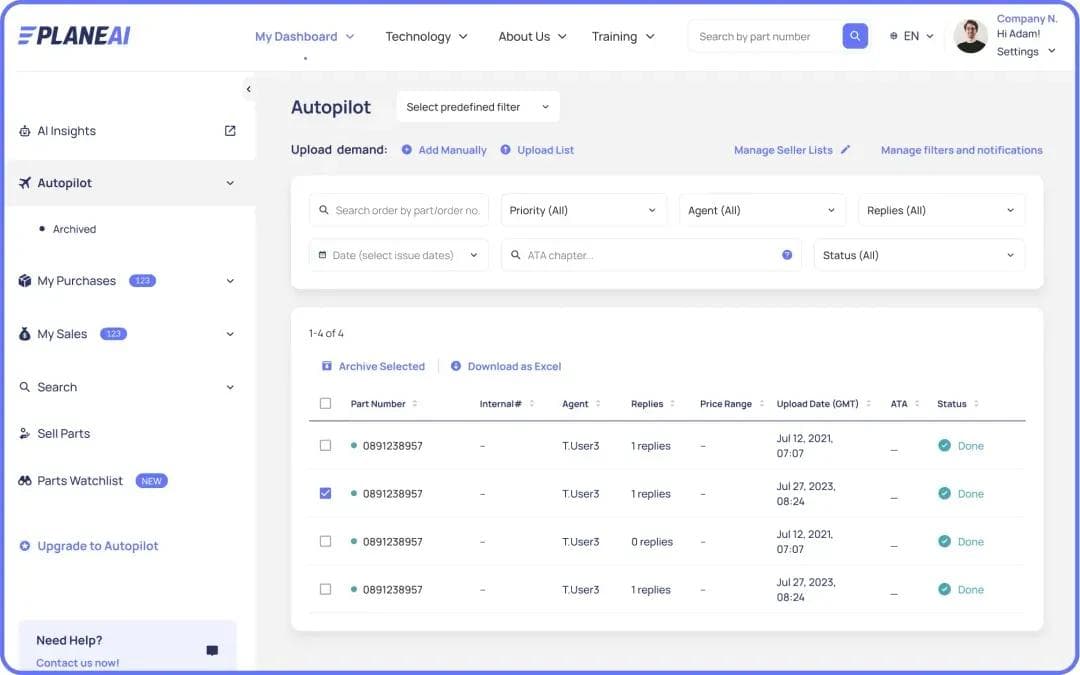1080x675 pixels.
Task: Click the Download as Excel link
Action: click(x=513, y=366)
